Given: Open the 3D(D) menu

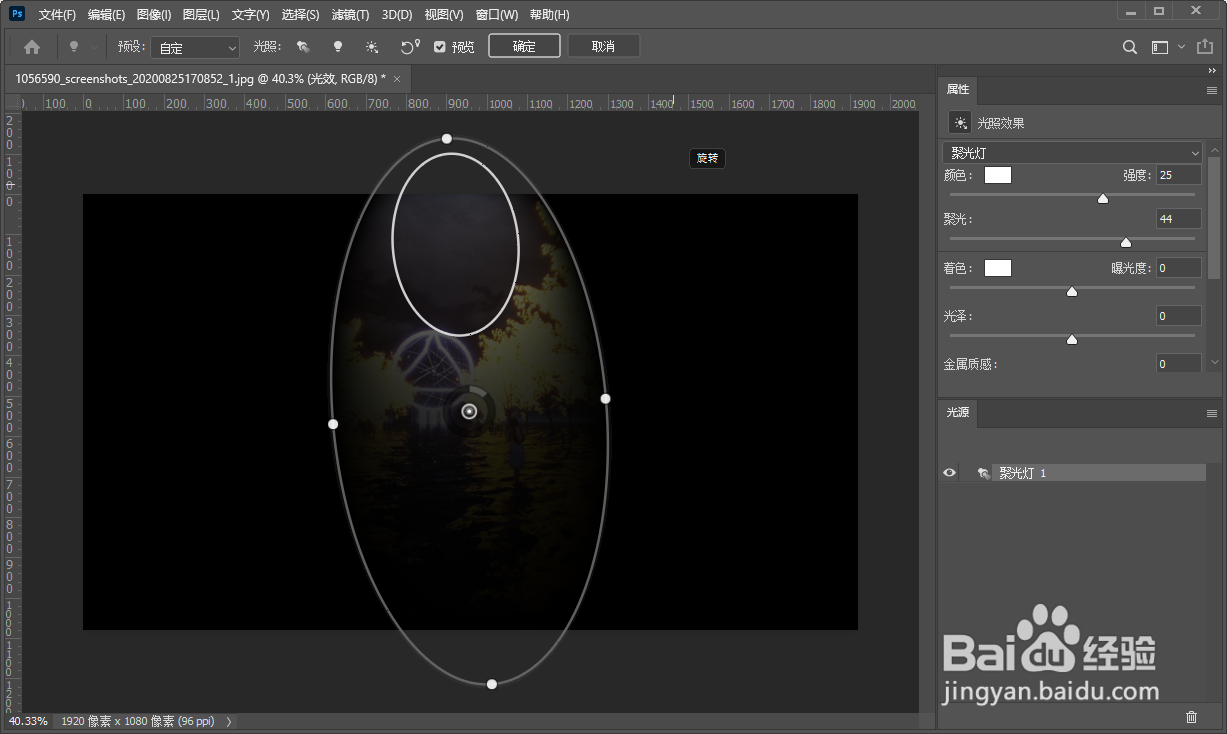Looking at the screenshot, I should [x=397, y=15].
